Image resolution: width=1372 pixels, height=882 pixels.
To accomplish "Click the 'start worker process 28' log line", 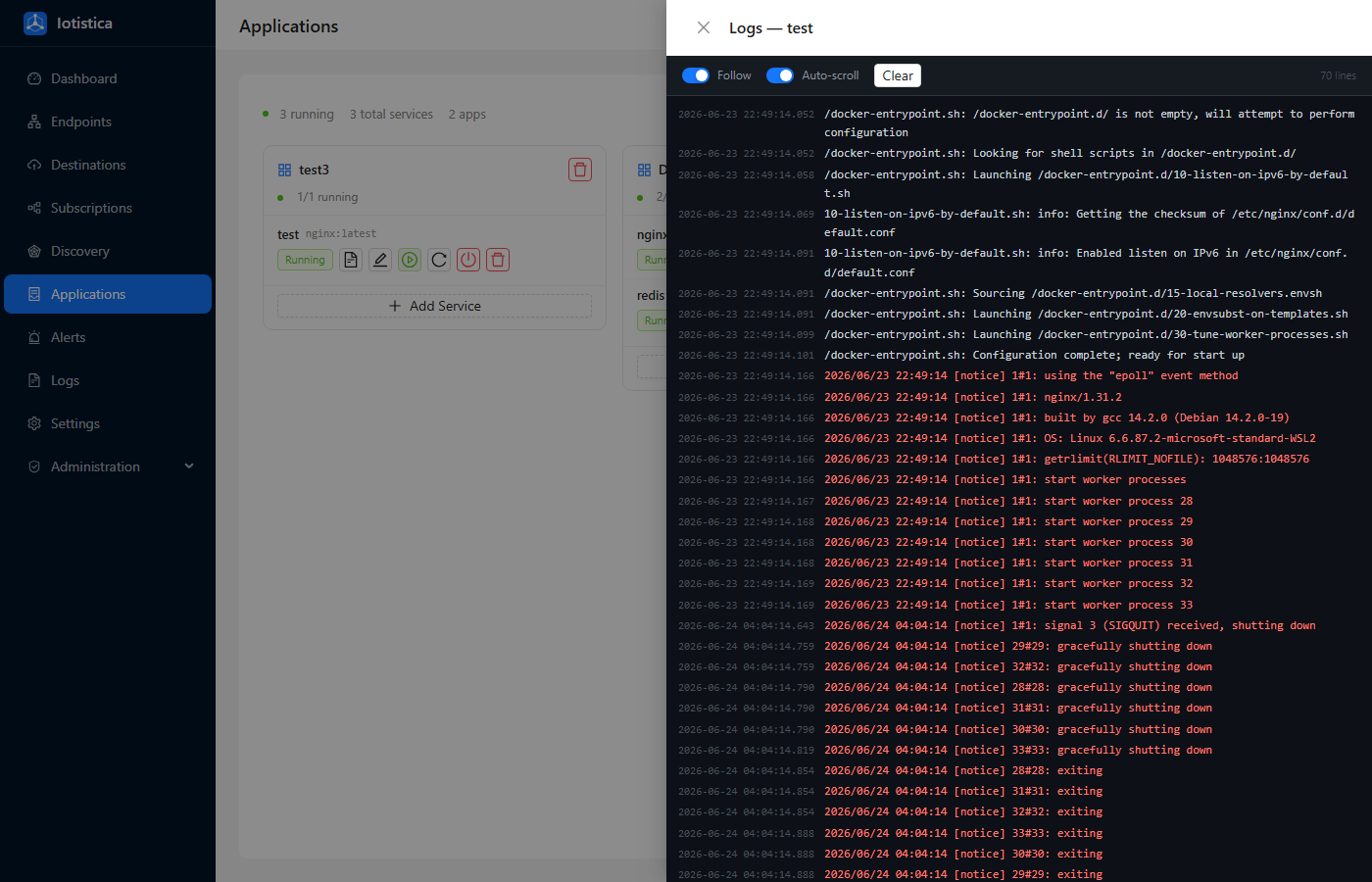I will 1016,501.
